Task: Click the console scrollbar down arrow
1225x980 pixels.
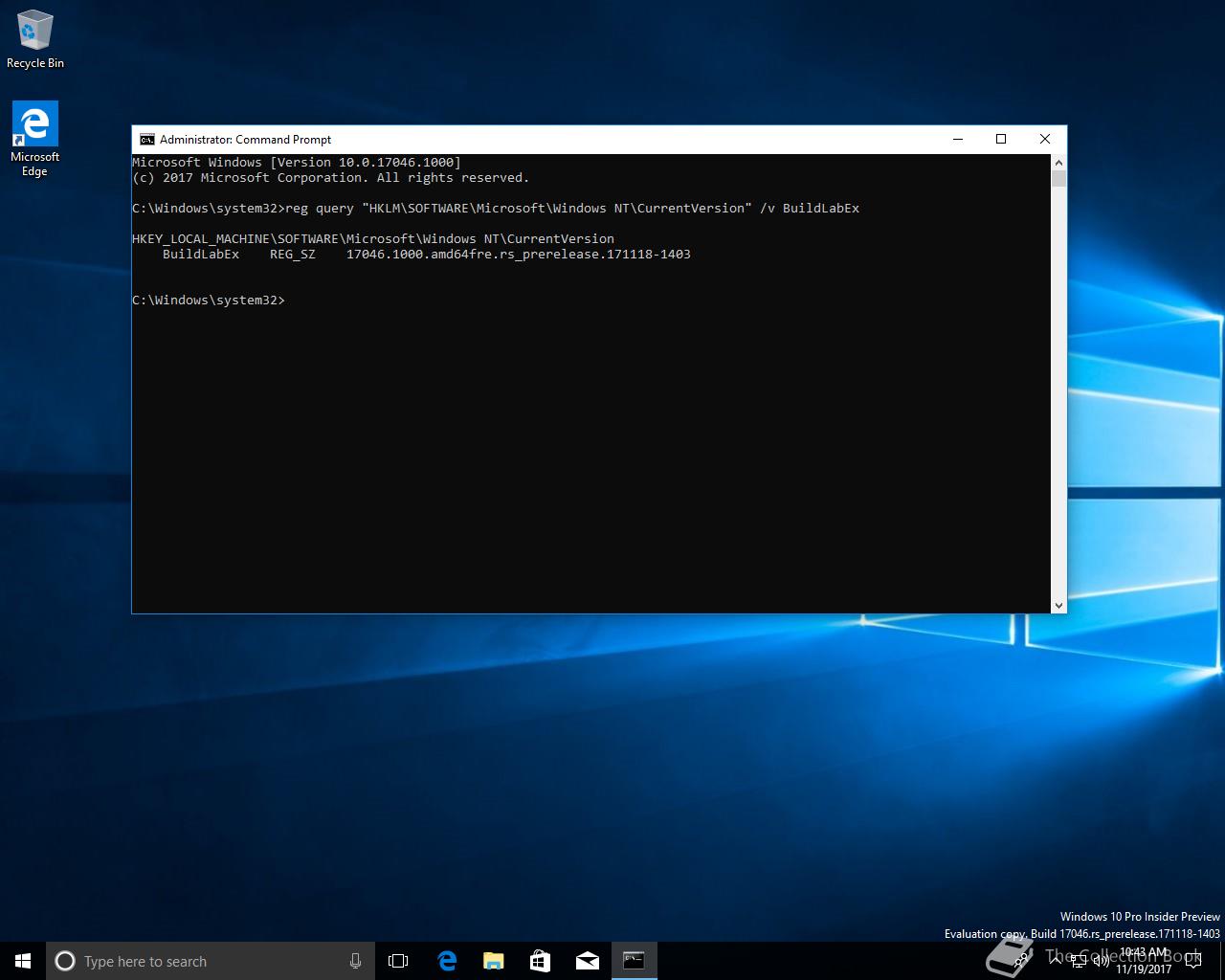Action: [1058, 605]
